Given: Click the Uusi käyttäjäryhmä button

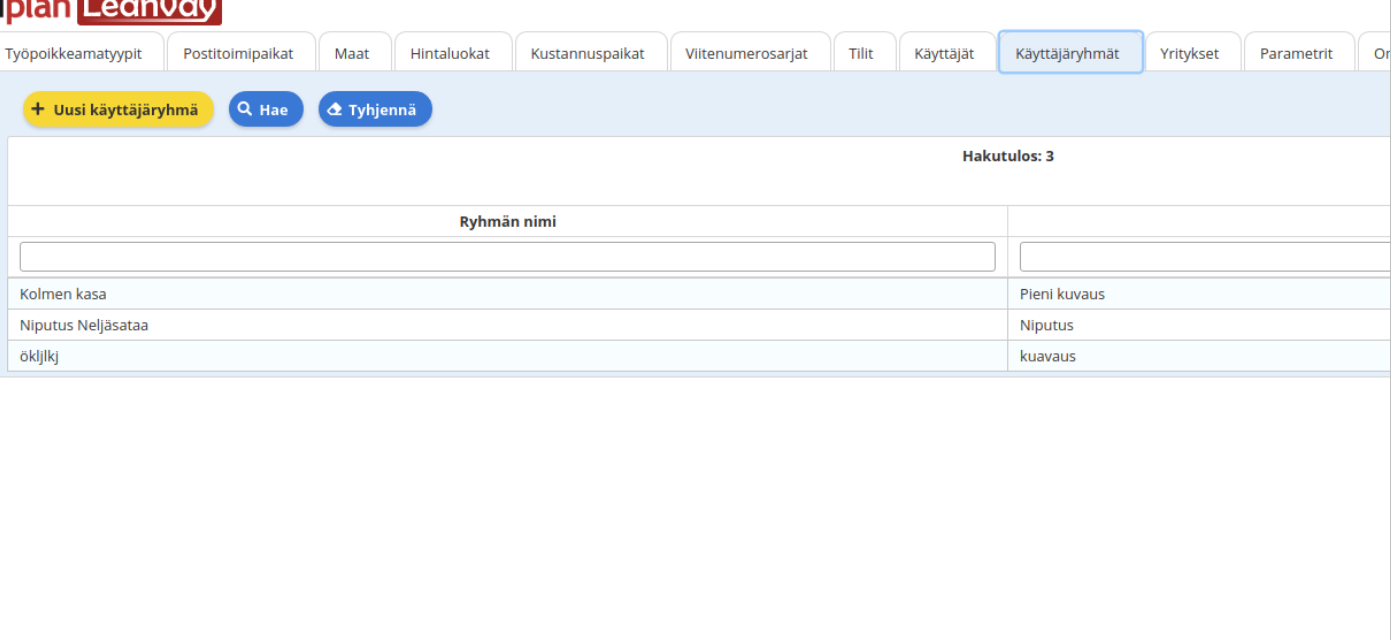Looking at the screenshot, I should click(118, 109).
